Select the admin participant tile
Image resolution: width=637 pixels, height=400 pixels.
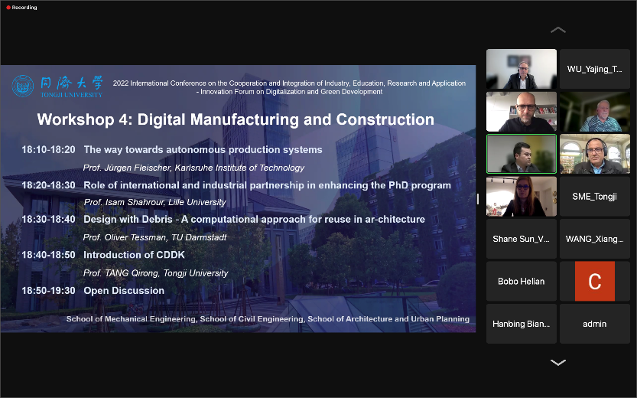[594, 324]
